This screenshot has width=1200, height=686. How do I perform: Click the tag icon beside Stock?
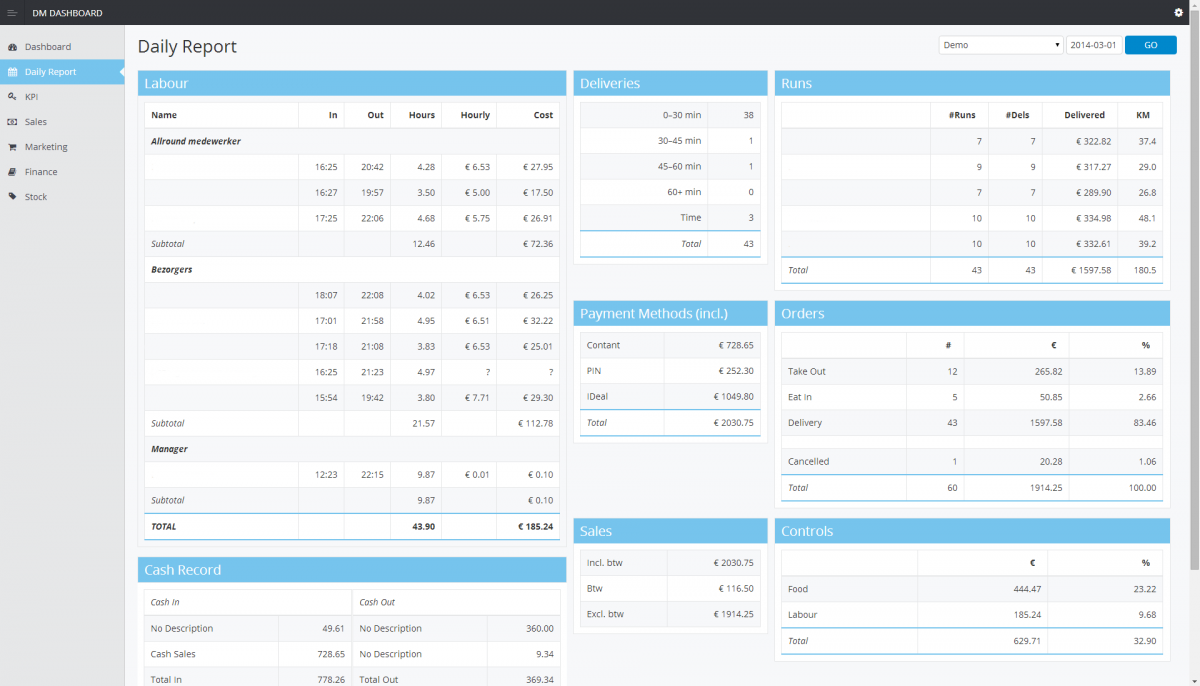(12, 197)
